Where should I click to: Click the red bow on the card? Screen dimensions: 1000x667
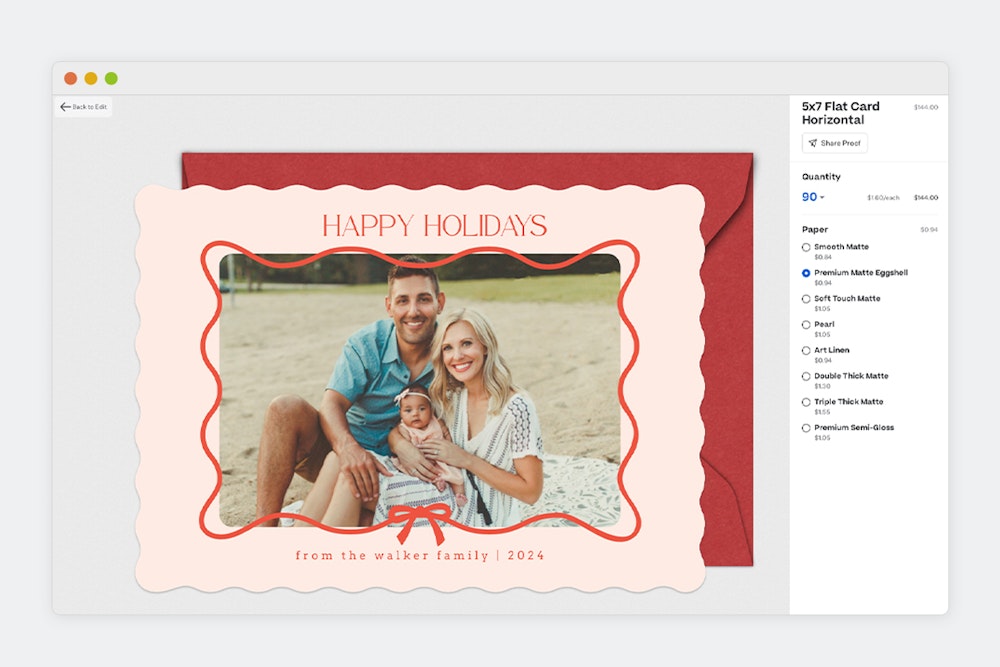tap(418, 520)
